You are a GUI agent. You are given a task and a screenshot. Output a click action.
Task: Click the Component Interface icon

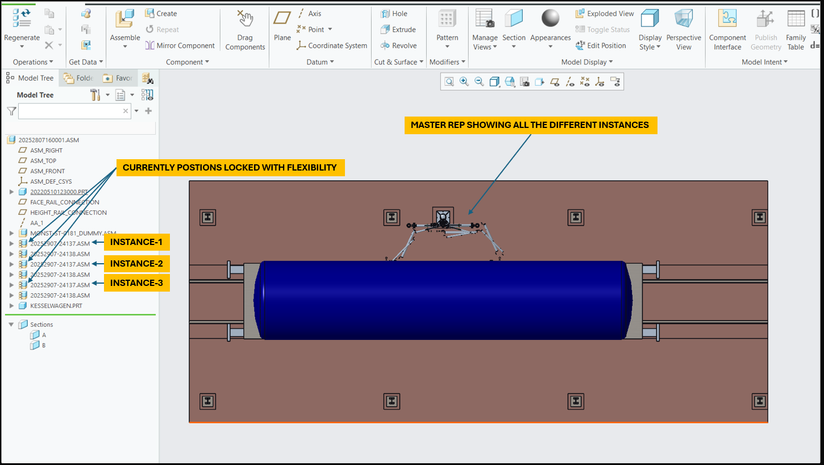pyautogui.click(x=727, y=19)
